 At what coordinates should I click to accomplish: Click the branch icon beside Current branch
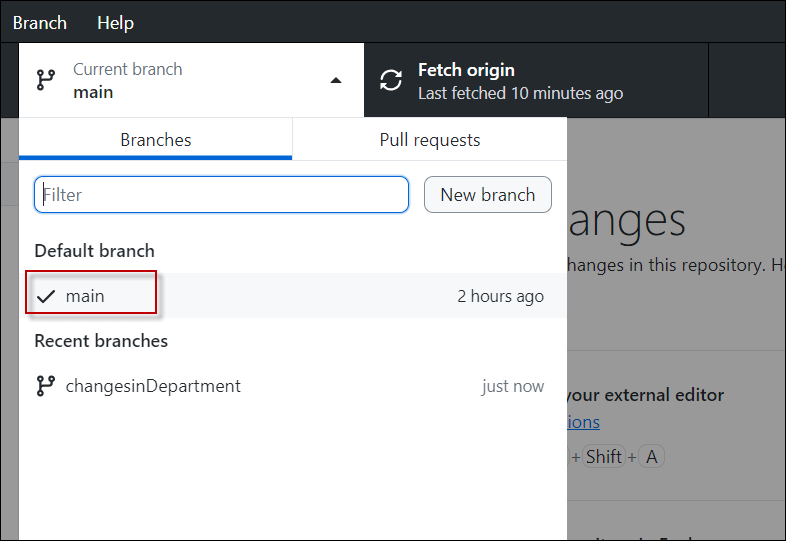coord(45,81)
